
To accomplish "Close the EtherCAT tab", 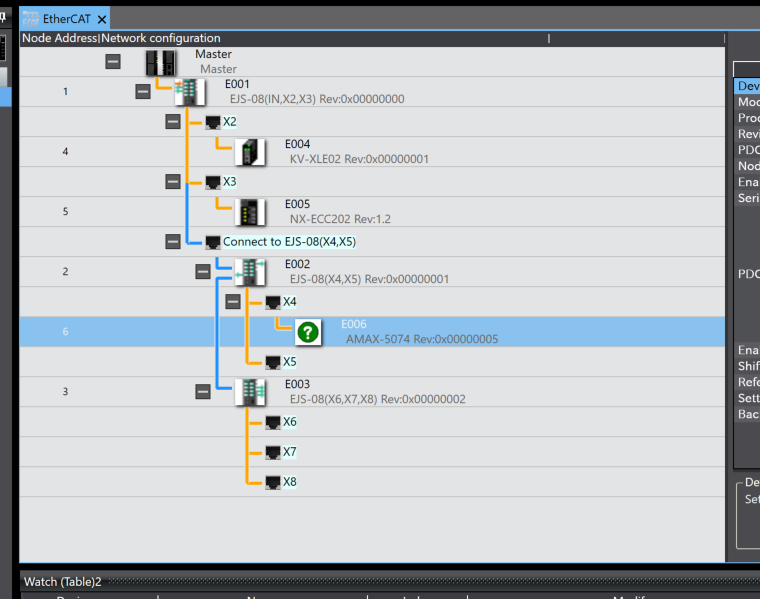I will [x=102, y=19].
